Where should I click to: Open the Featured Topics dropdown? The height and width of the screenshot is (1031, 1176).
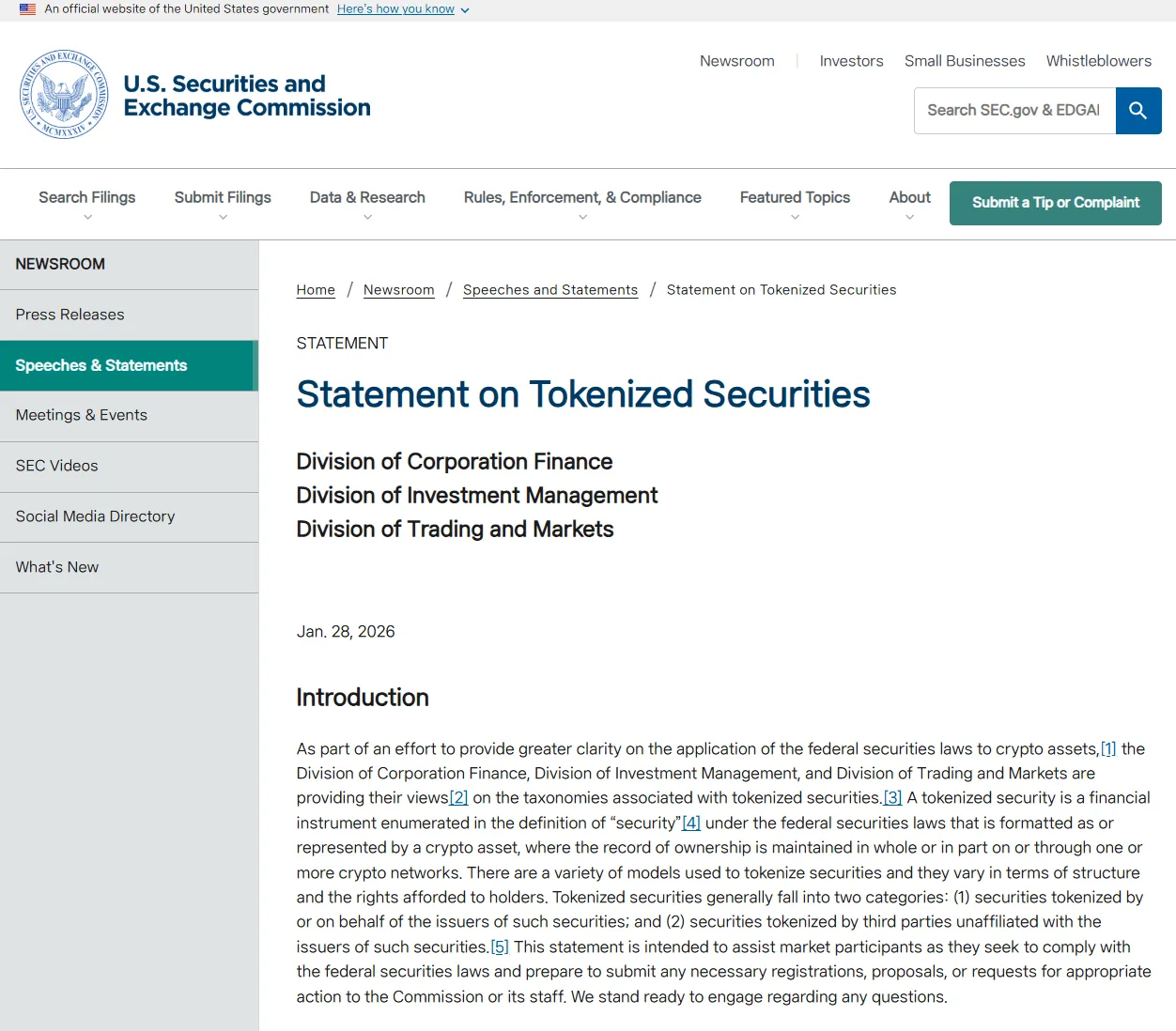pyautogui.click(x=795, y=203)
